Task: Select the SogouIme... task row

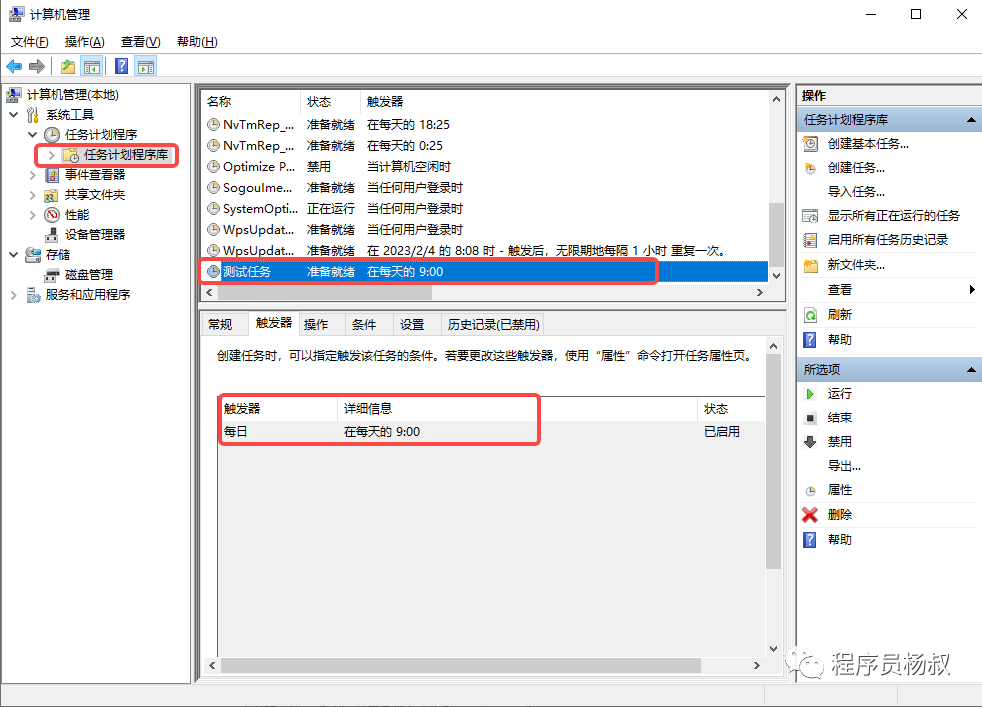Action: (485, 187)
